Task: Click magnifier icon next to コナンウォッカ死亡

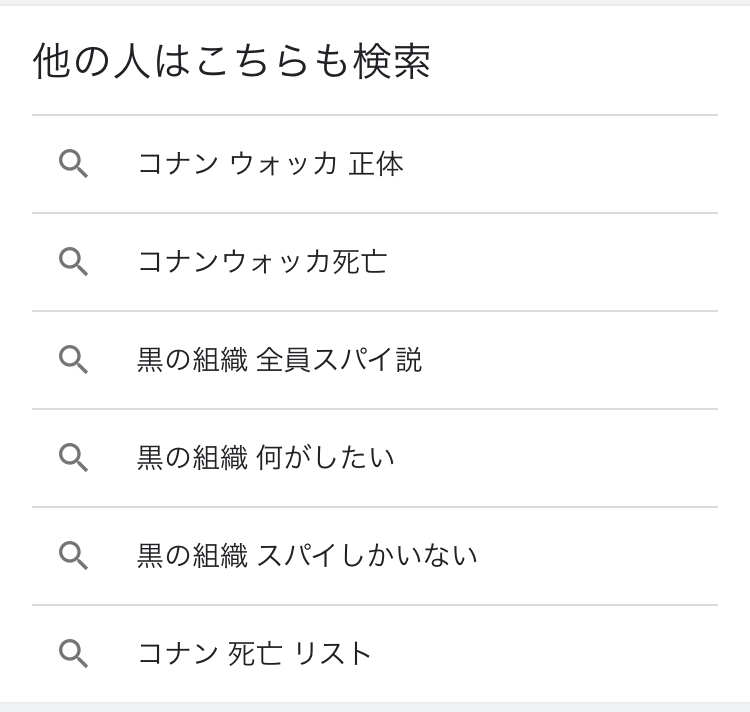Action: point(73,262)
